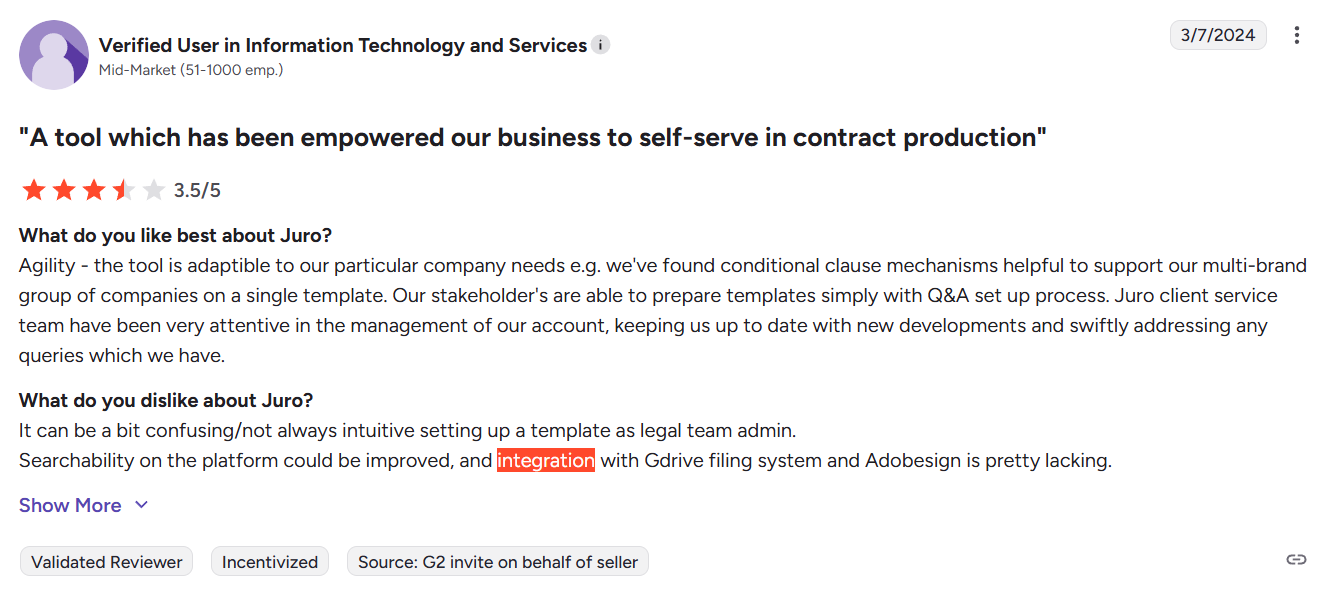This screenshot has height=591, width=1324.
Task: Click the Validated Reviewer badge
Action: point(105,561)
